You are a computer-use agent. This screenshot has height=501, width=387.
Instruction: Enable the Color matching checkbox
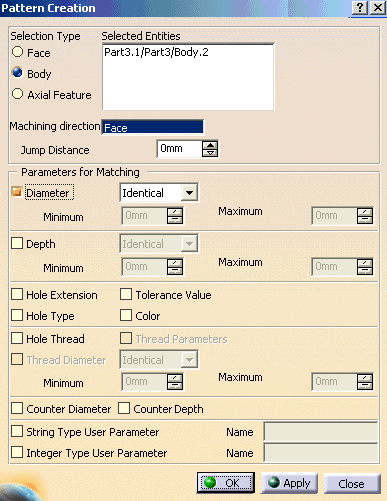[126, 315]
